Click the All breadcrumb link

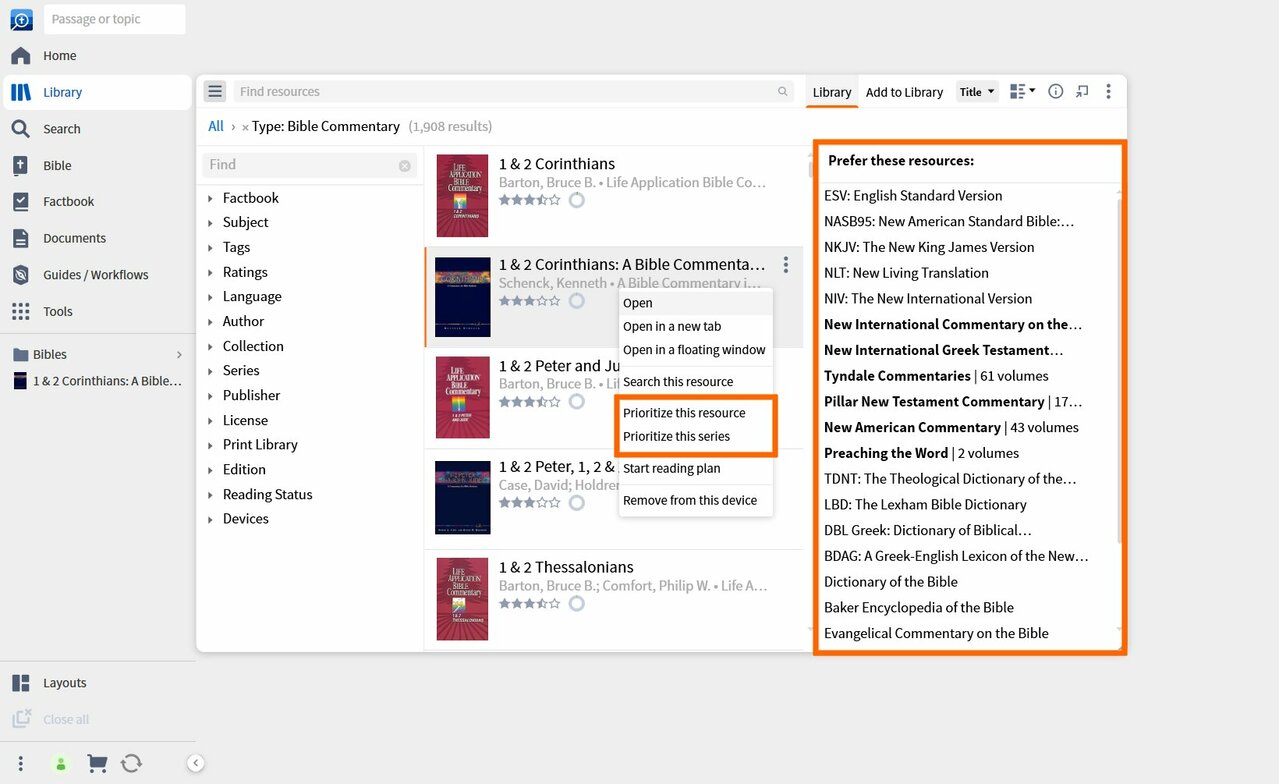[216, 126]
